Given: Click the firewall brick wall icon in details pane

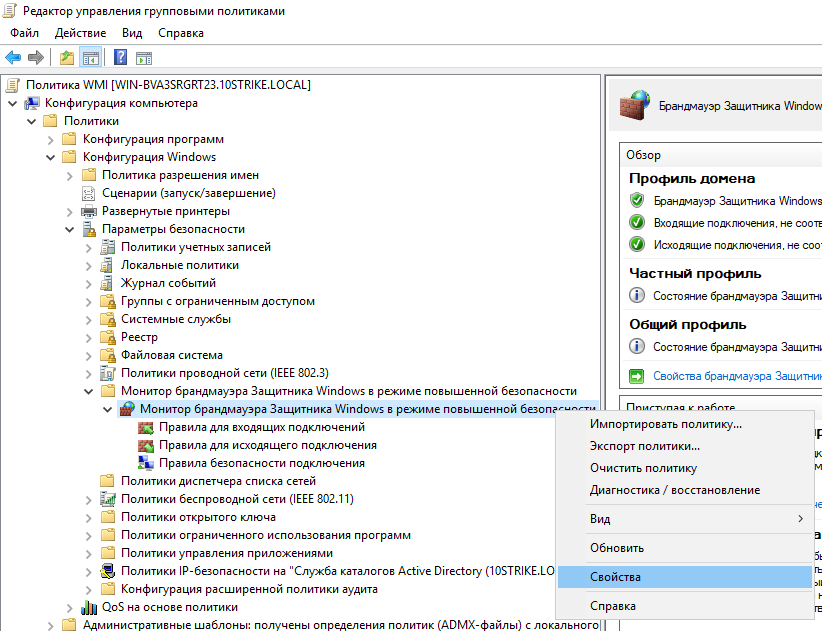Looking at the screenshot, I should point(634,105).
